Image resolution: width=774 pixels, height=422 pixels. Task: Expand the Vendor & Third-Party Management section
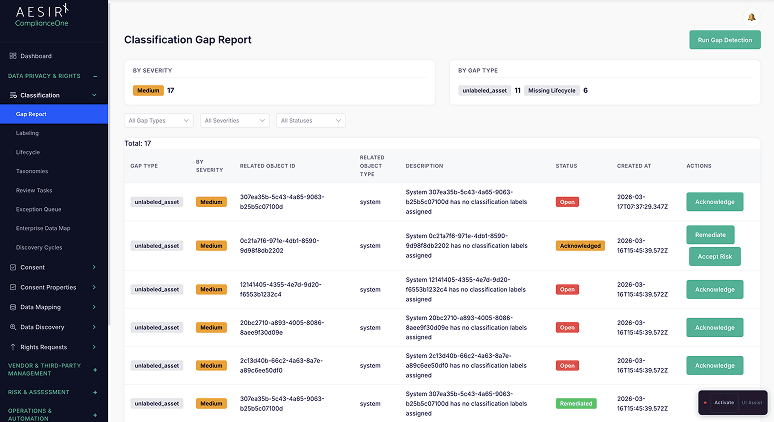95,370
